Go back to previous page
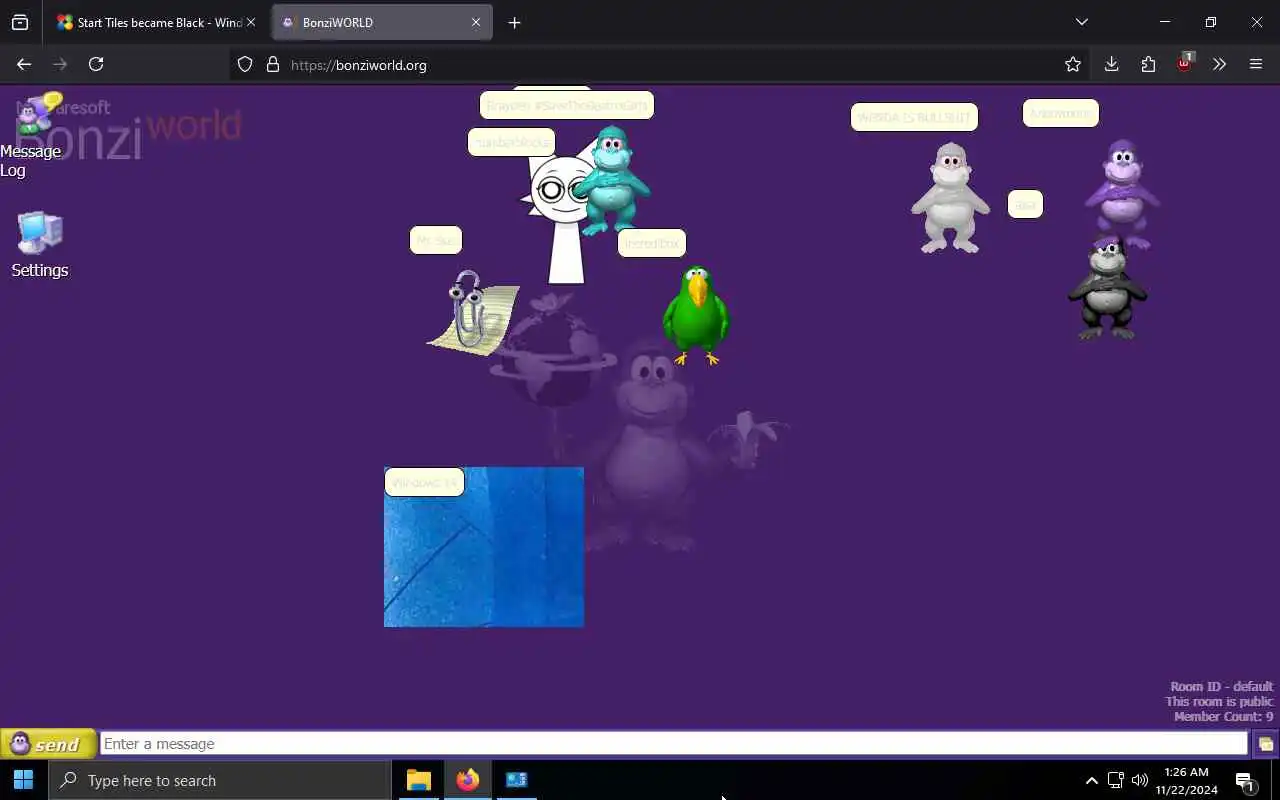This screenshot has width=1280, height=800. pos(24,64)
